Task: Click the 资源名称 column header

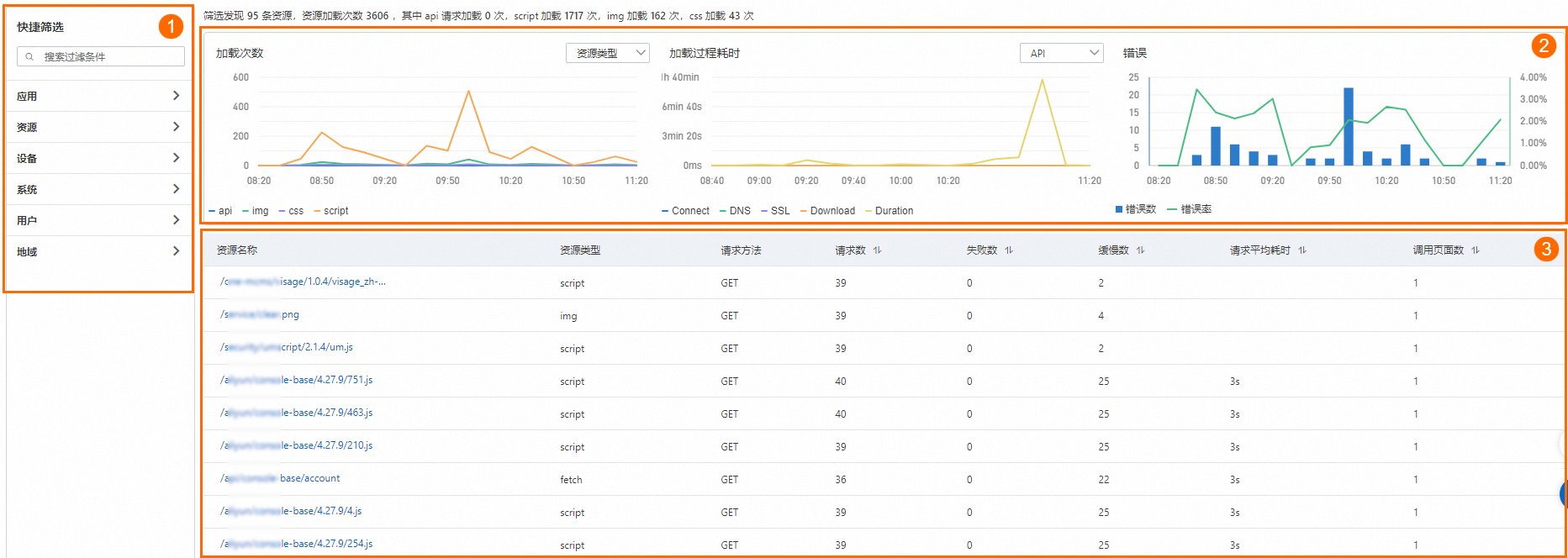Action: 237,250
